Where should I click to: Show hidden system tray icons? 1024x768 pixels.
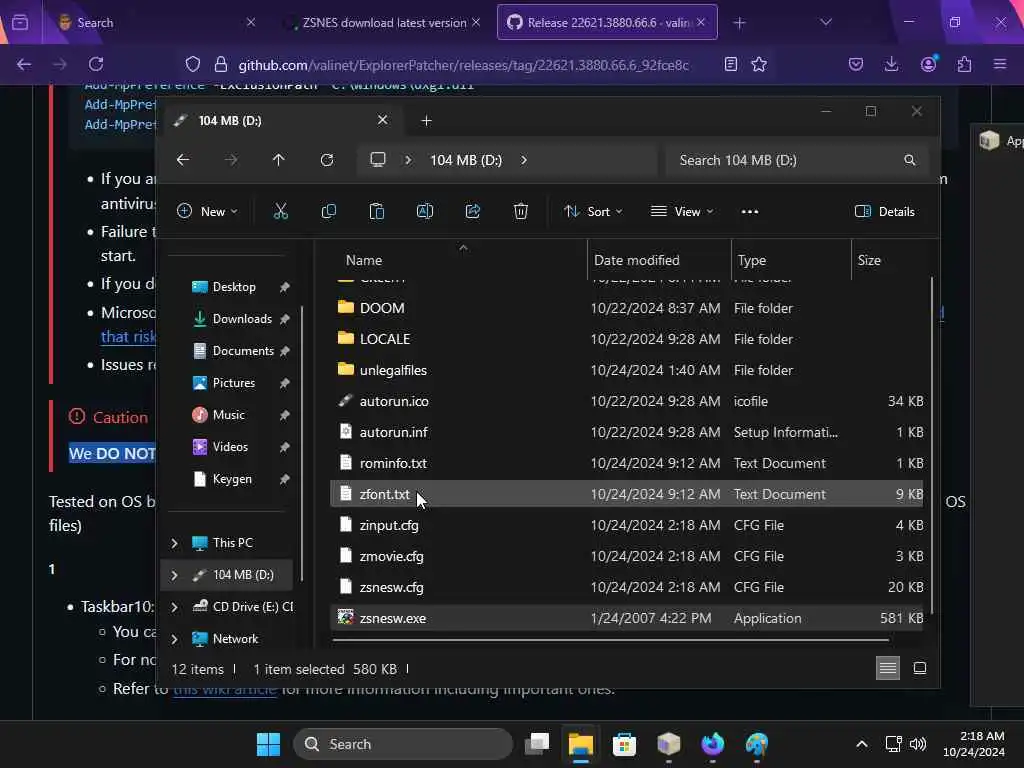tap(862, 744)
